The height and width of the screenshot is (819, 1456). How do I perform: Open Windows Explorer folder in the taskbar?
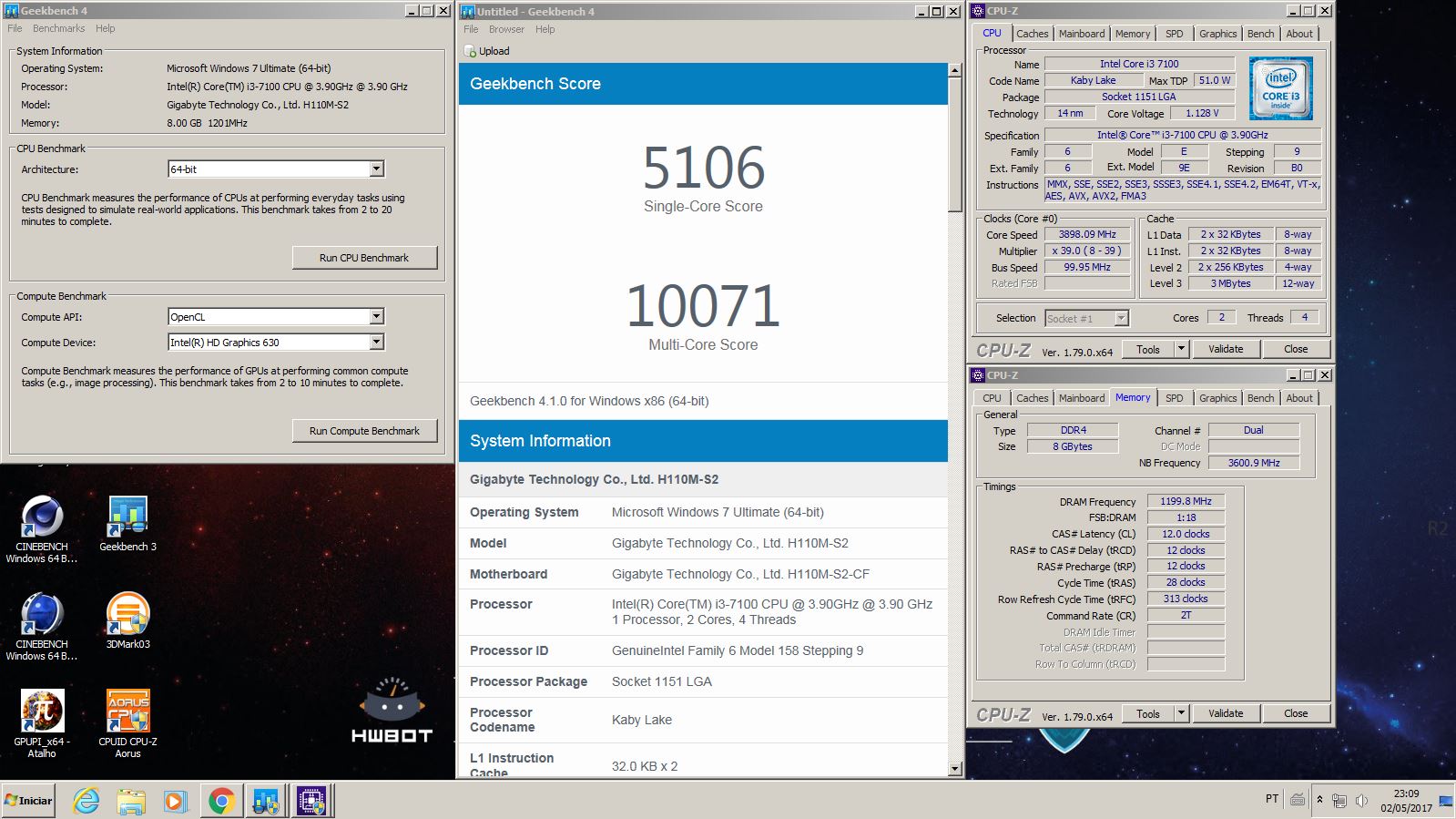click(131, 801)
